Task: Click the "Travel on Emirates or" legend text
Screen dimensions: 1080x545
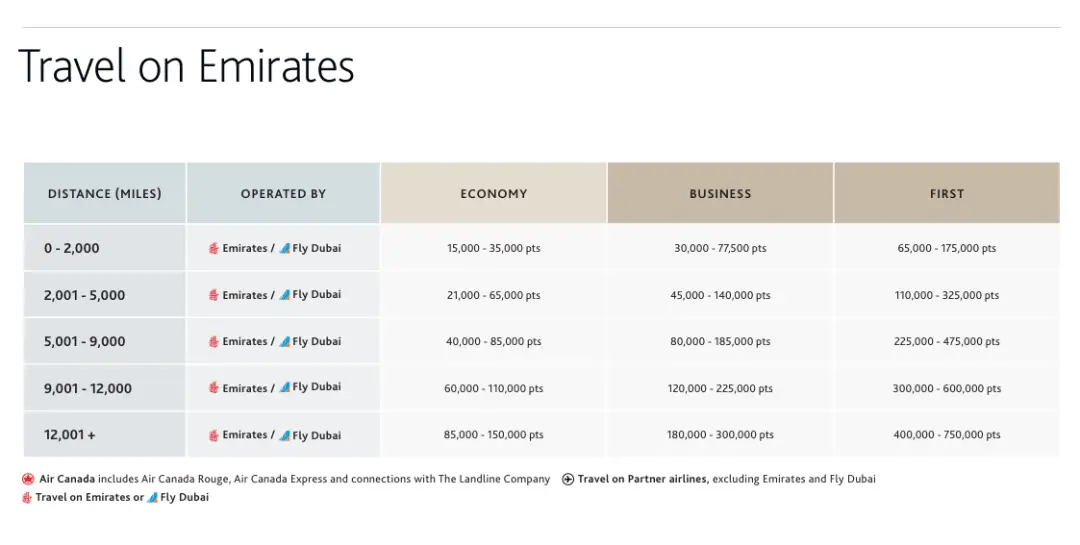Action: [89, 497]
